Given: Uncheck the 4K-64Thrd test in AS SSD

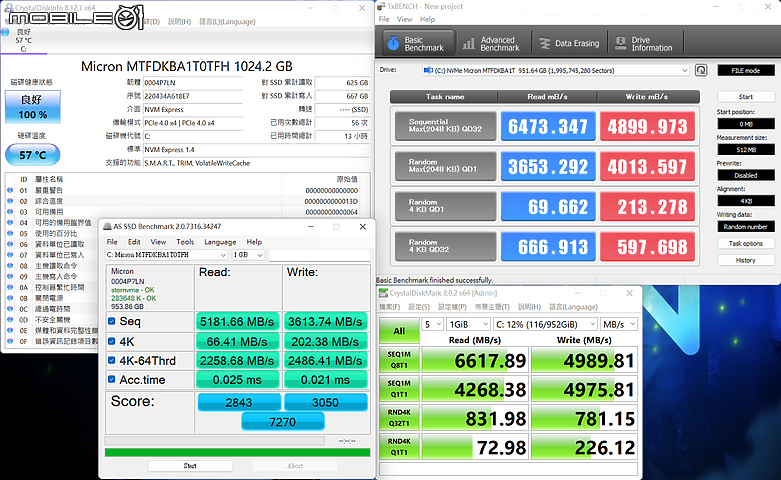Looking at the screenshot, I should 112,360.
